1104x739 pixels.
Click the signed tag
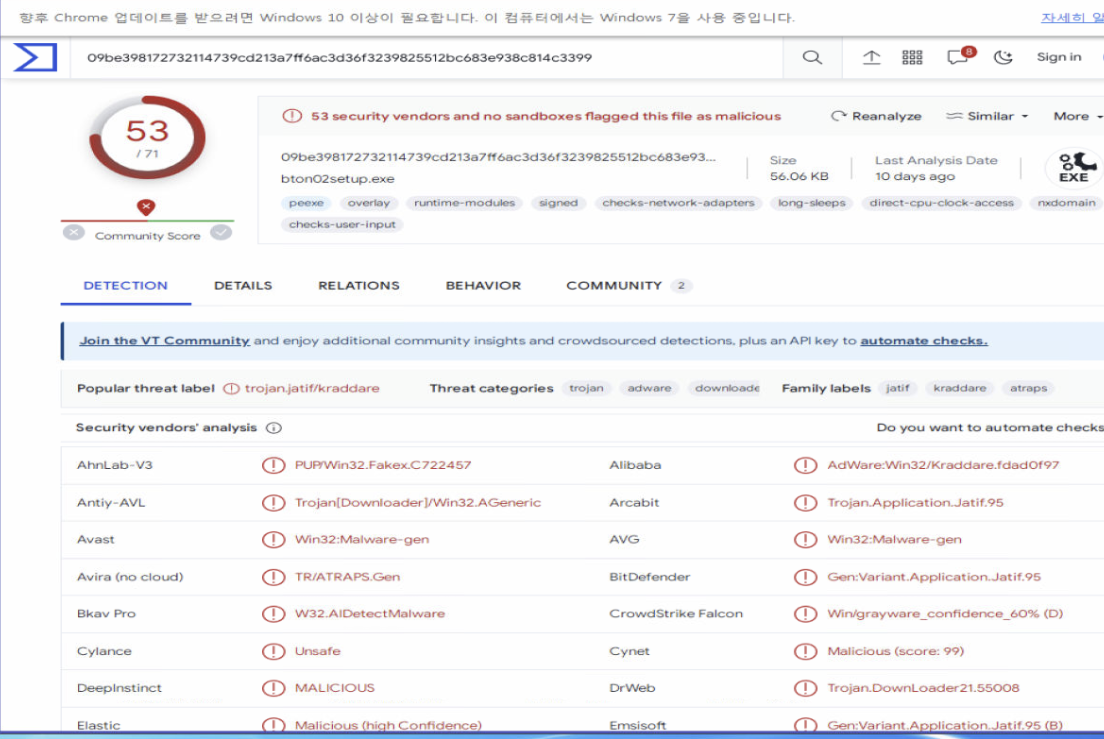coord(558,203)
